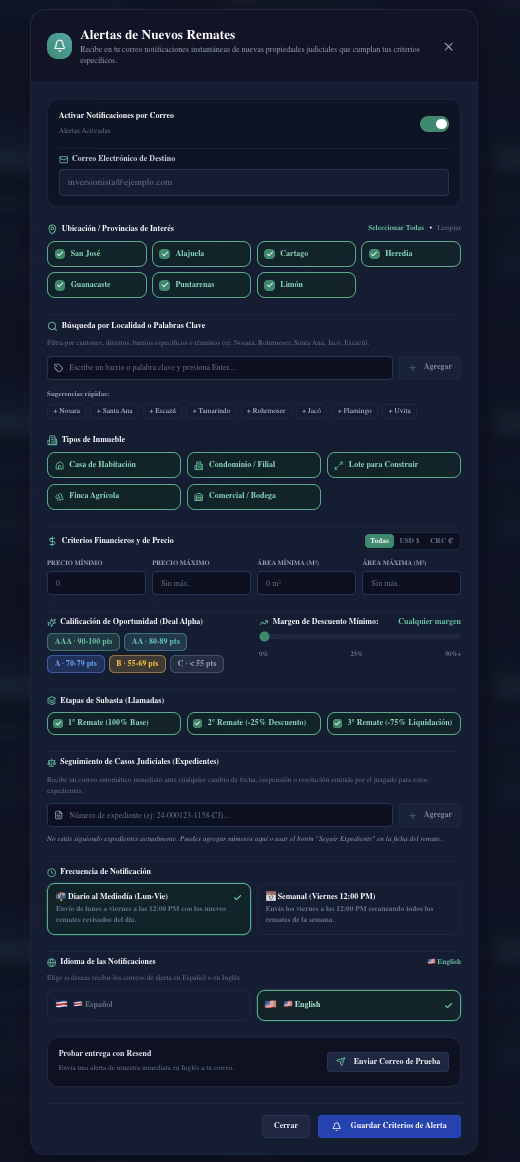The image size is (520, 1162).
Task: Click the magnifier icon beside Búsqueda por Localidad
Action: click(52, 326)
